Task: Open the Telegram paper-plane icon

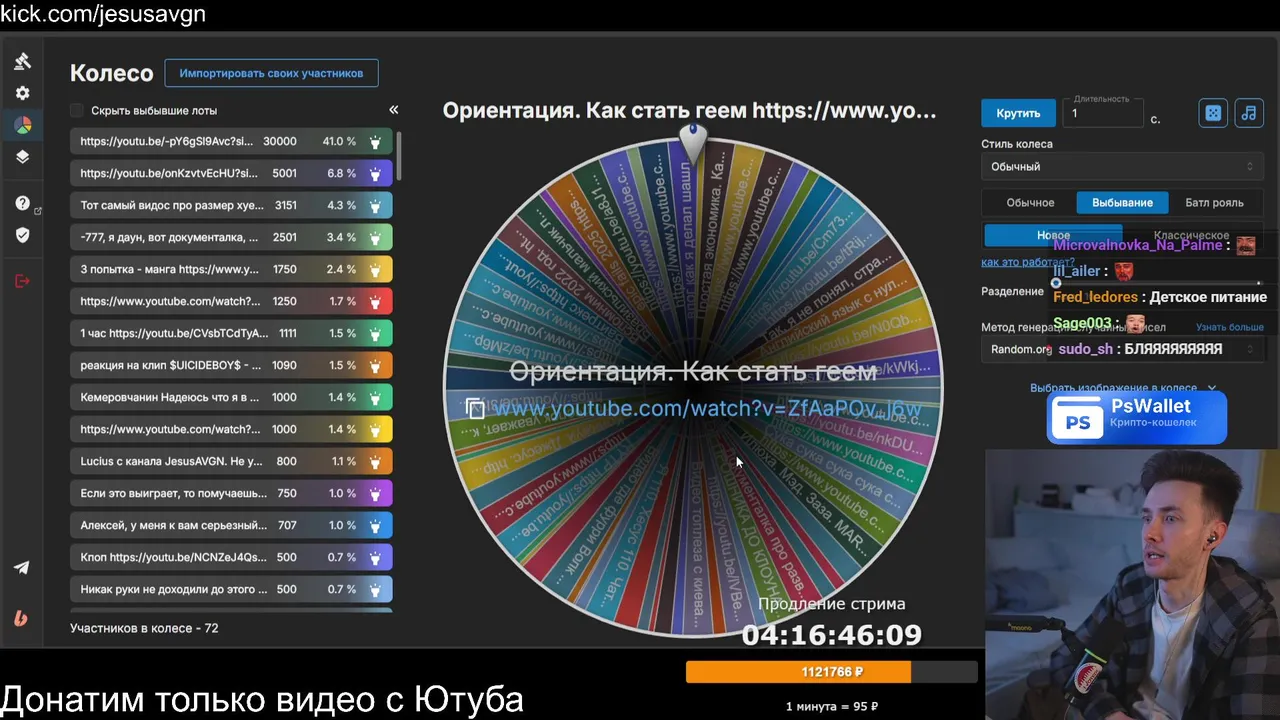Action: click(22, 567)
